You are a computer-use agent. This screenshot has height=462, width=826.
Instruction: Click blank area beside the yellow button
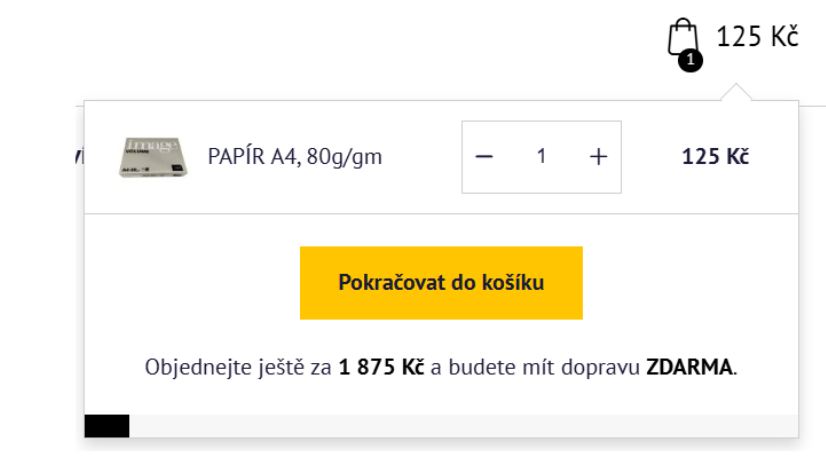click(x=690, y=283)
